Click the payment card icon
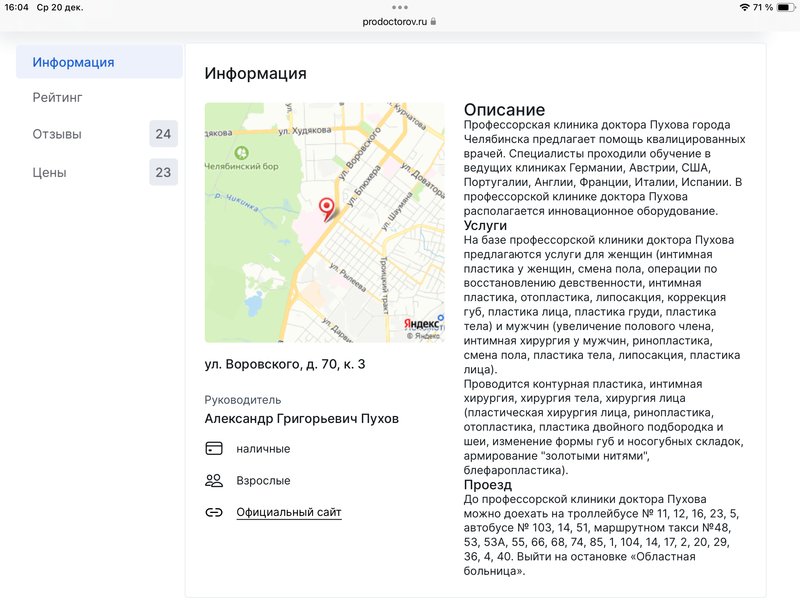 (214, 448)
